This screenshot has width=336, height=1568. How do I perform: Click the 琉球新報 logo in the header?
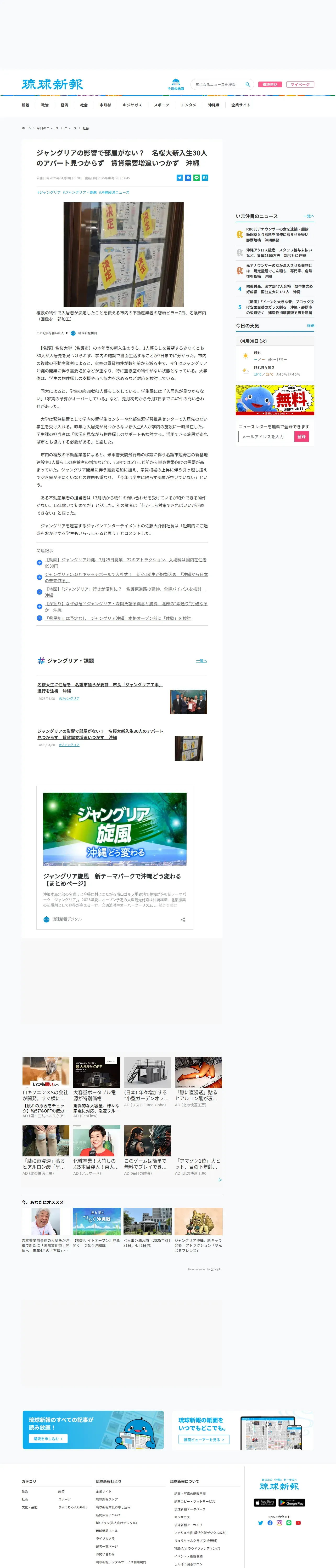point(52,85)
